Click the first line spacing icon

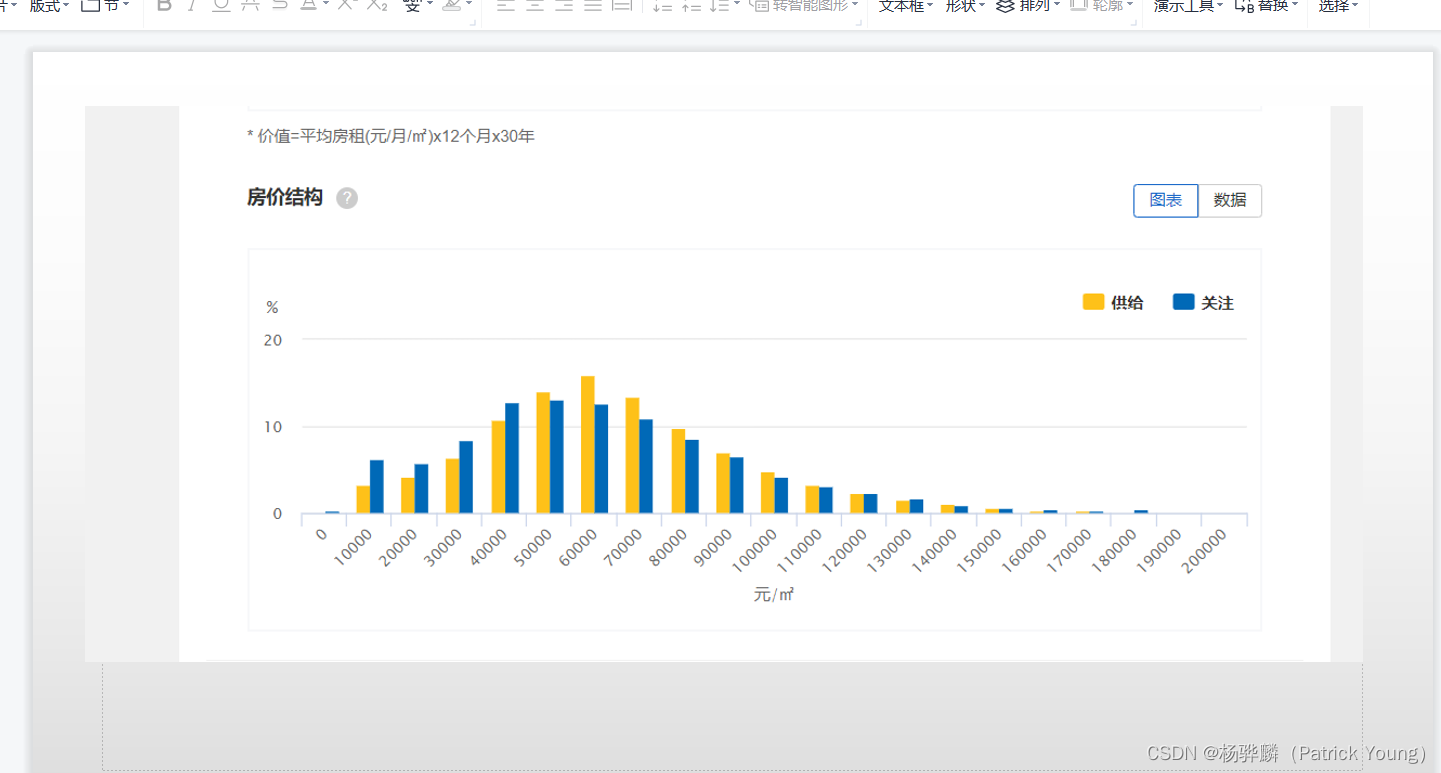tap(662, 6)
